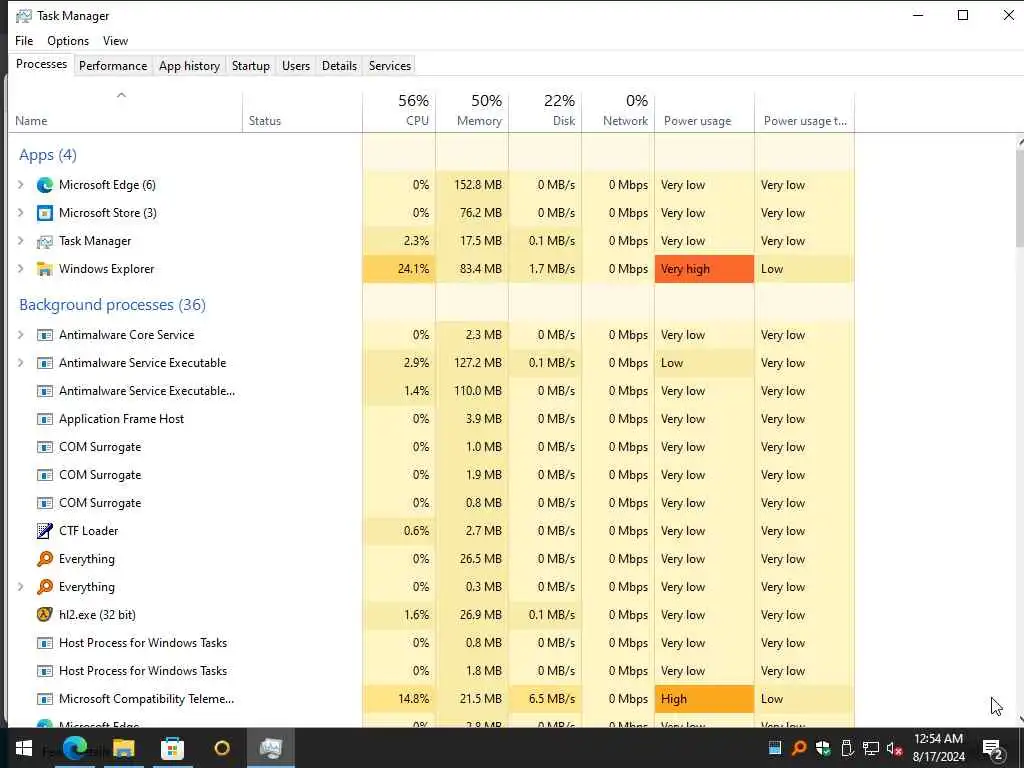Select the 24.1% CPU cell
The width and height of the screenshot is (1024, 768).
click(399, 269)
